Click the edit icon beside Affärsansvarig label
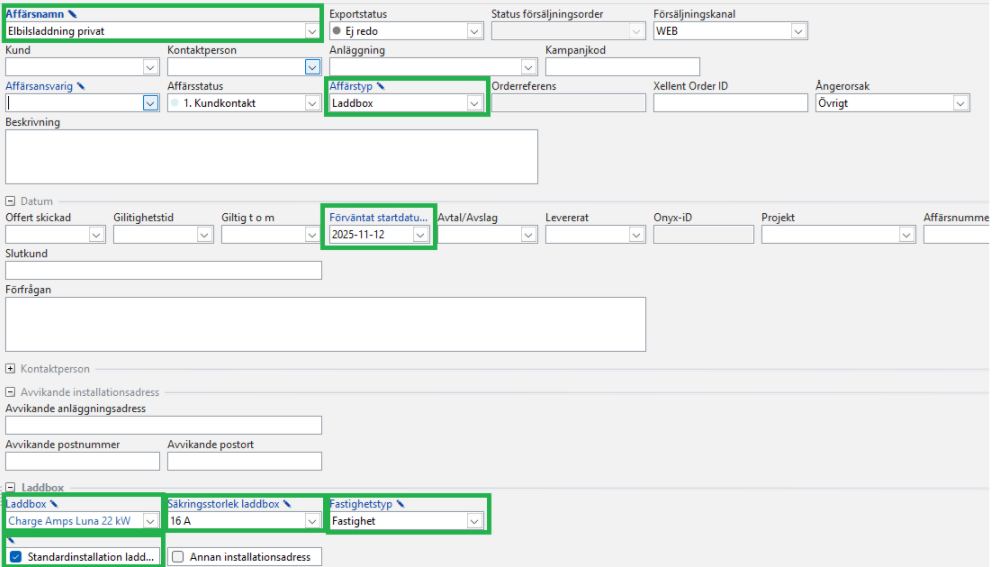Viewport: 994px width, 567px height. click(x=81, y=86)
